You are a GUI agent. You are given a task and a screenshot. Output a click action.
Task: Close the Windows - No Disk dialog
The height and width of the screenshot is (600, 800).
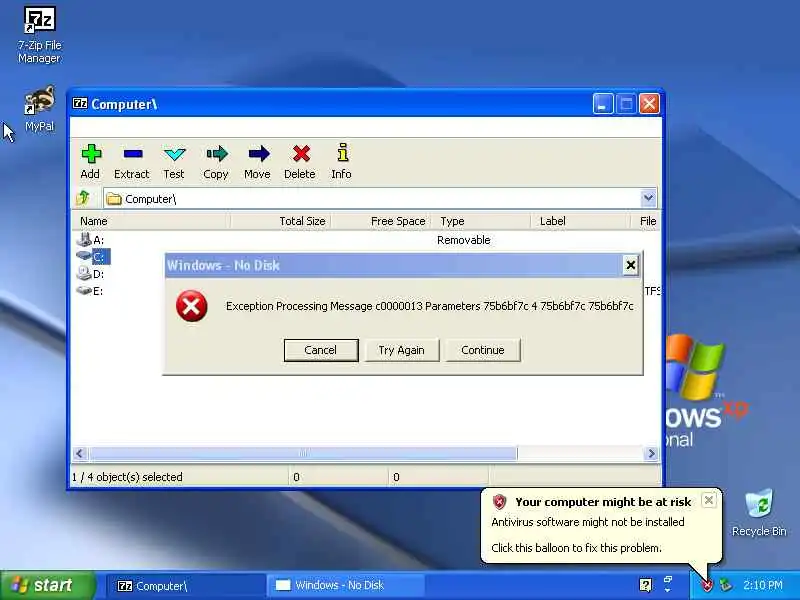(631, 265)
